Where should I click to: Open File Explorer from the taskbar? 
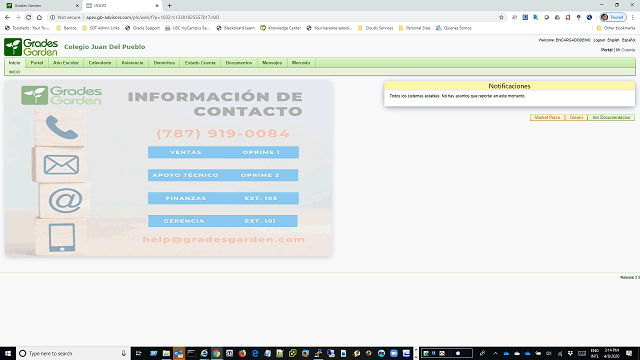(166, 353)
